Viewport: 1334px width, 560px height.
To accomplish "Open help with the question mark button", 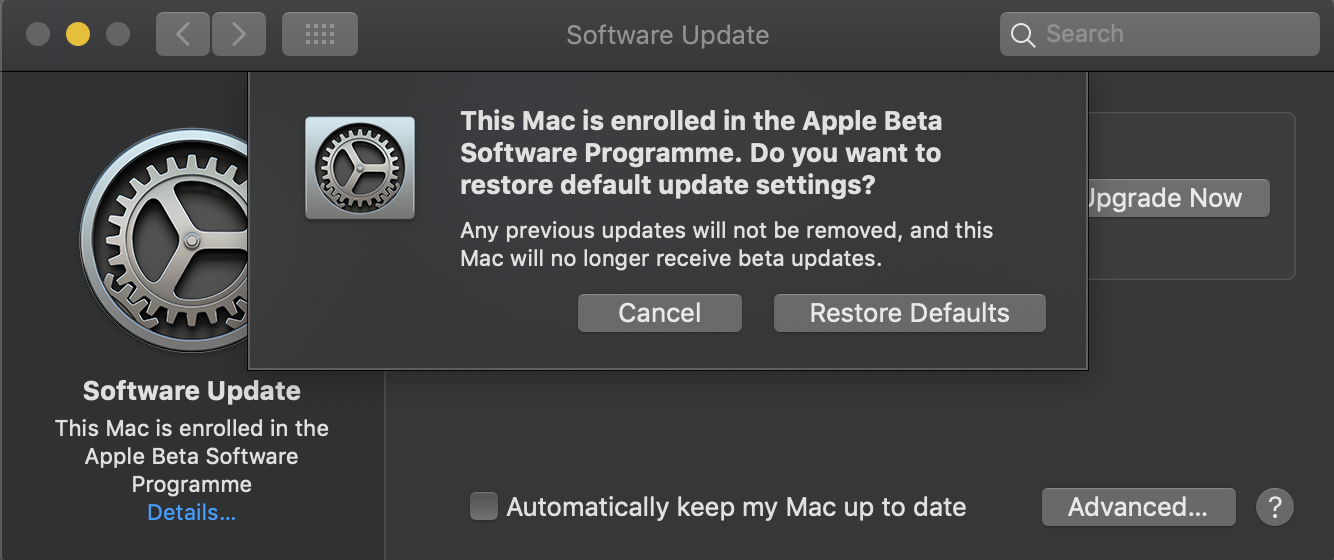I will [x=1274, y=506].
